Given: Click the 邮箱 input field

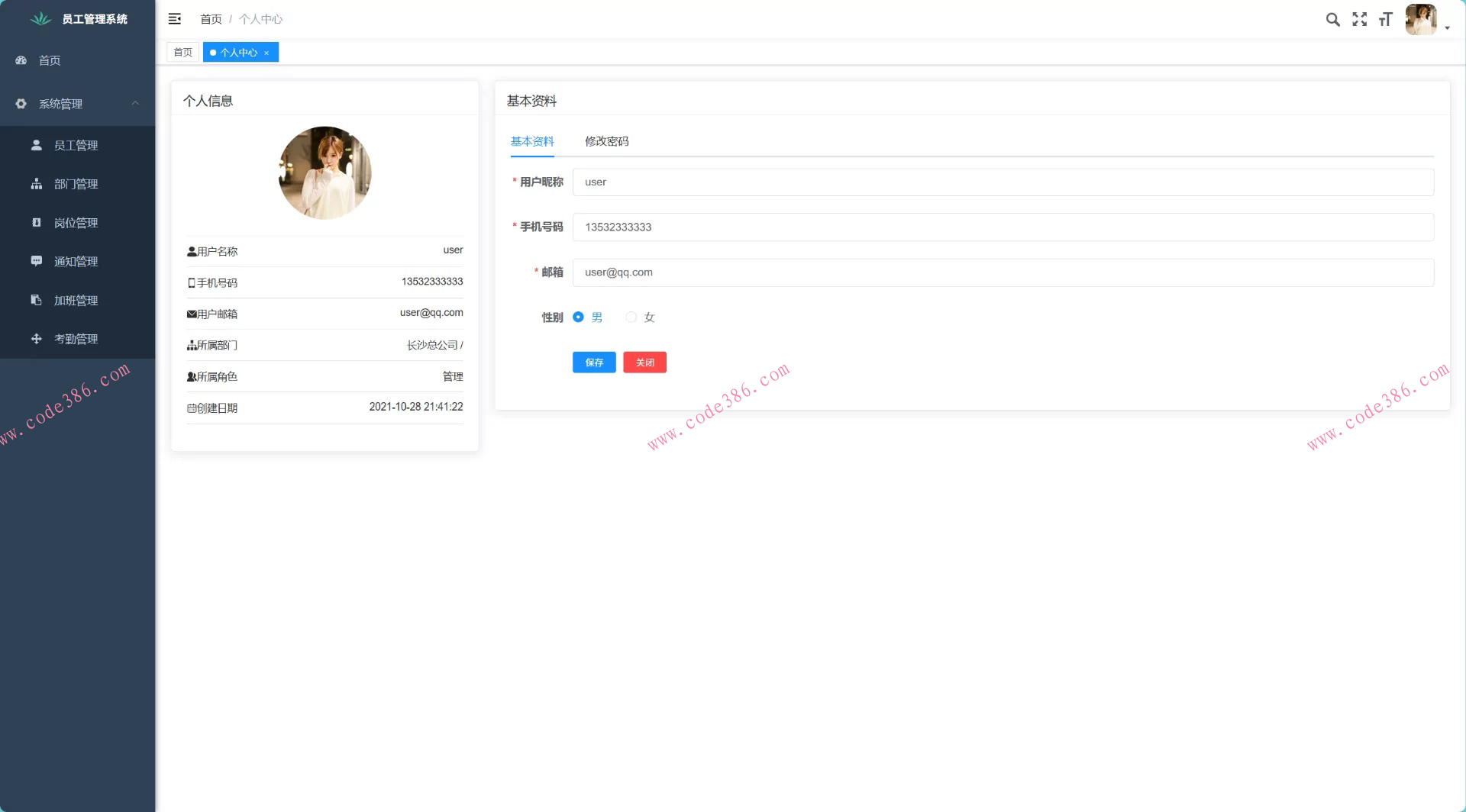Looking at the screenshot, I should coord(1003,272).
